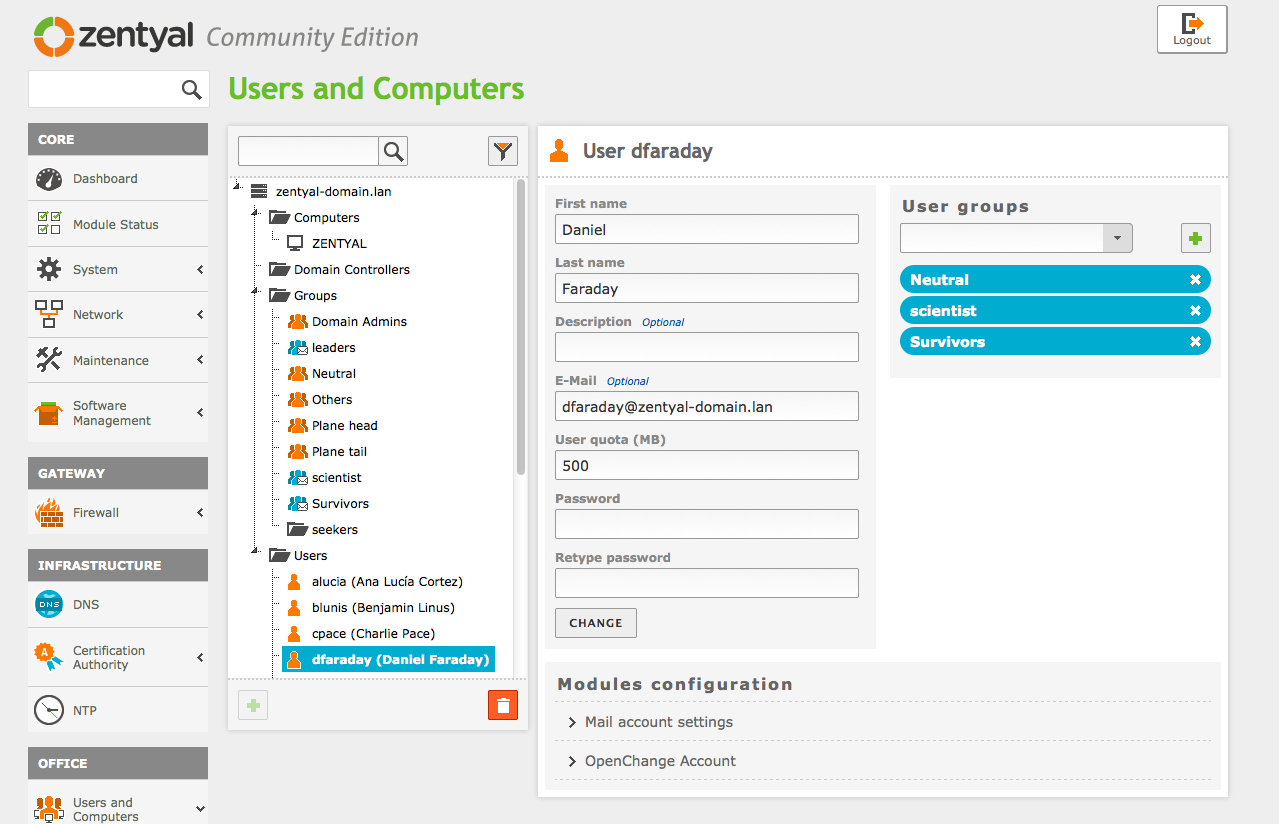Collapse the Computers tree folder

pos(255,212)
